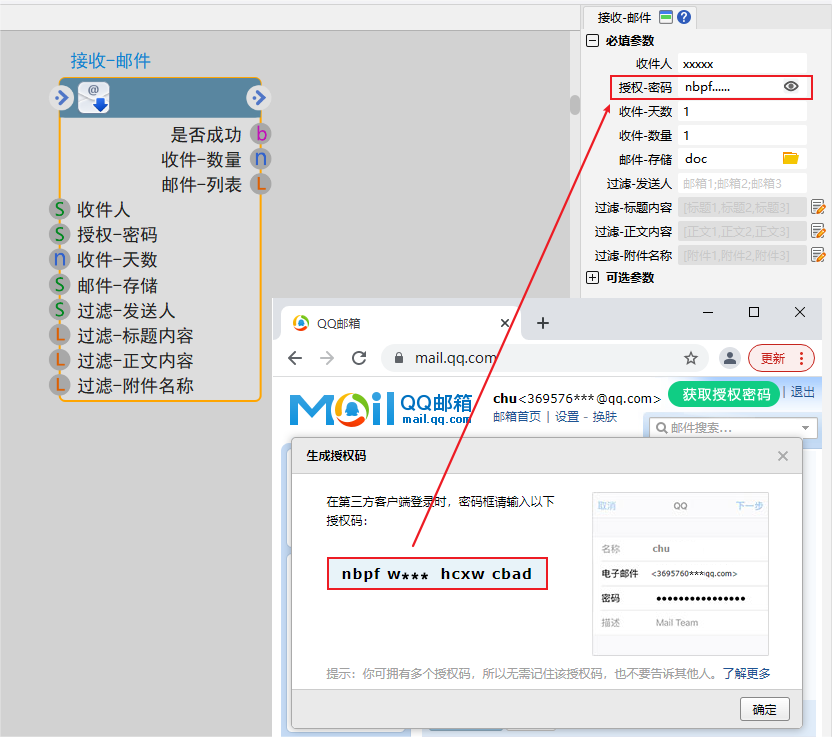This screenshot has width=832, height=737.
Task: Click the 收件人 input field
Action: [x=741, y=63]
